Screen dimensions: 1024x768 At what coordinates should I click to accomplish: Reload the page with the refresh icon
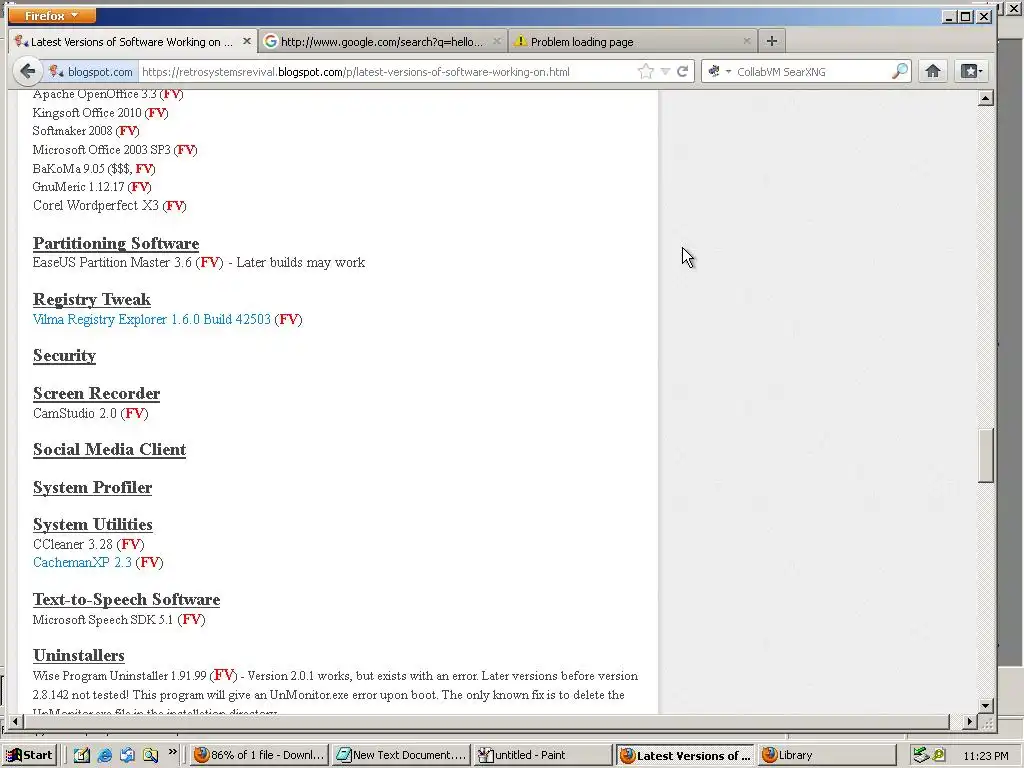[682, 72]
